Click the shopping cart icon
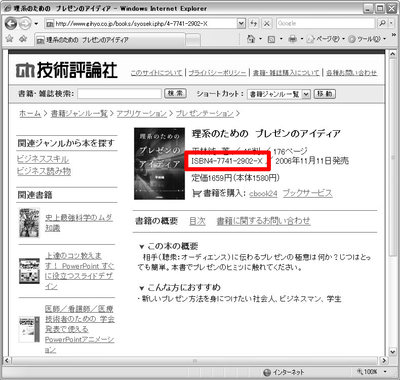 coord(197,193)
